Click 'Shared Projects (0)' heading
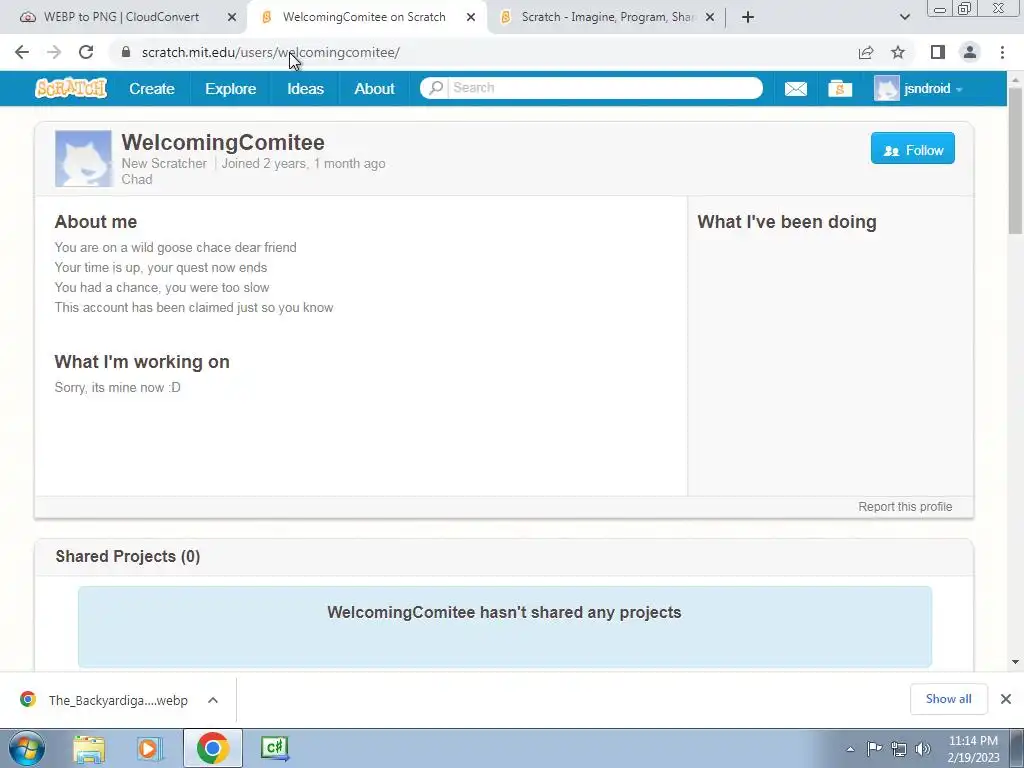This screenshot has height=768, width=1024. tap(128, 556)
